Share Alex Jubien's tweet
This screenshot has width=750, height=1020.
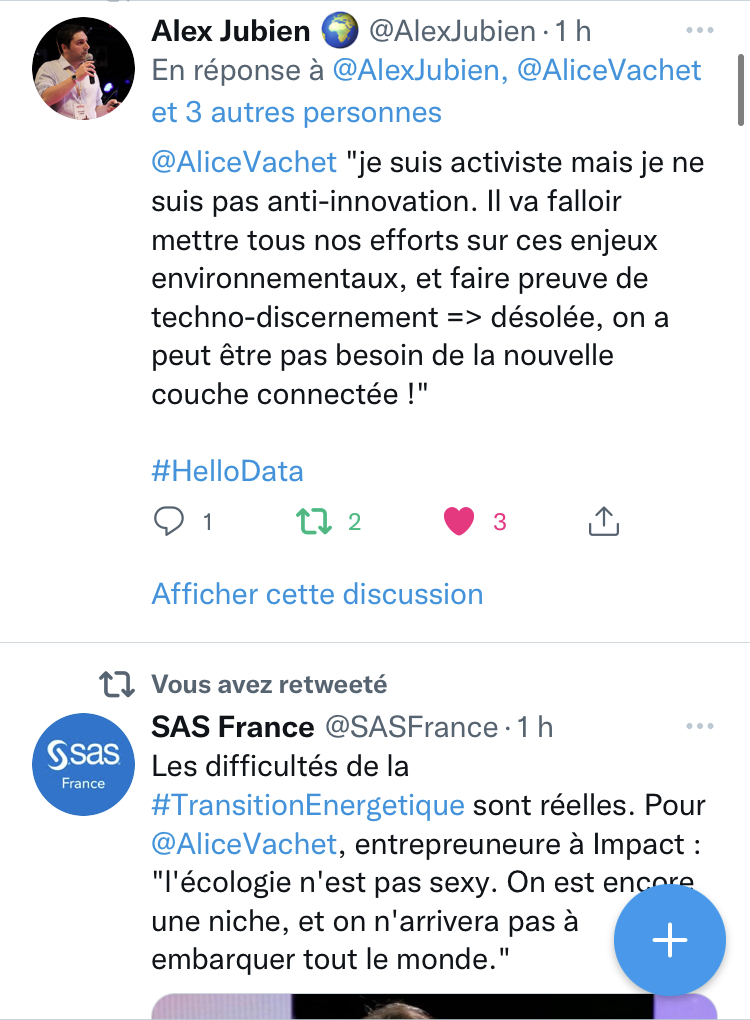[604, 521]
